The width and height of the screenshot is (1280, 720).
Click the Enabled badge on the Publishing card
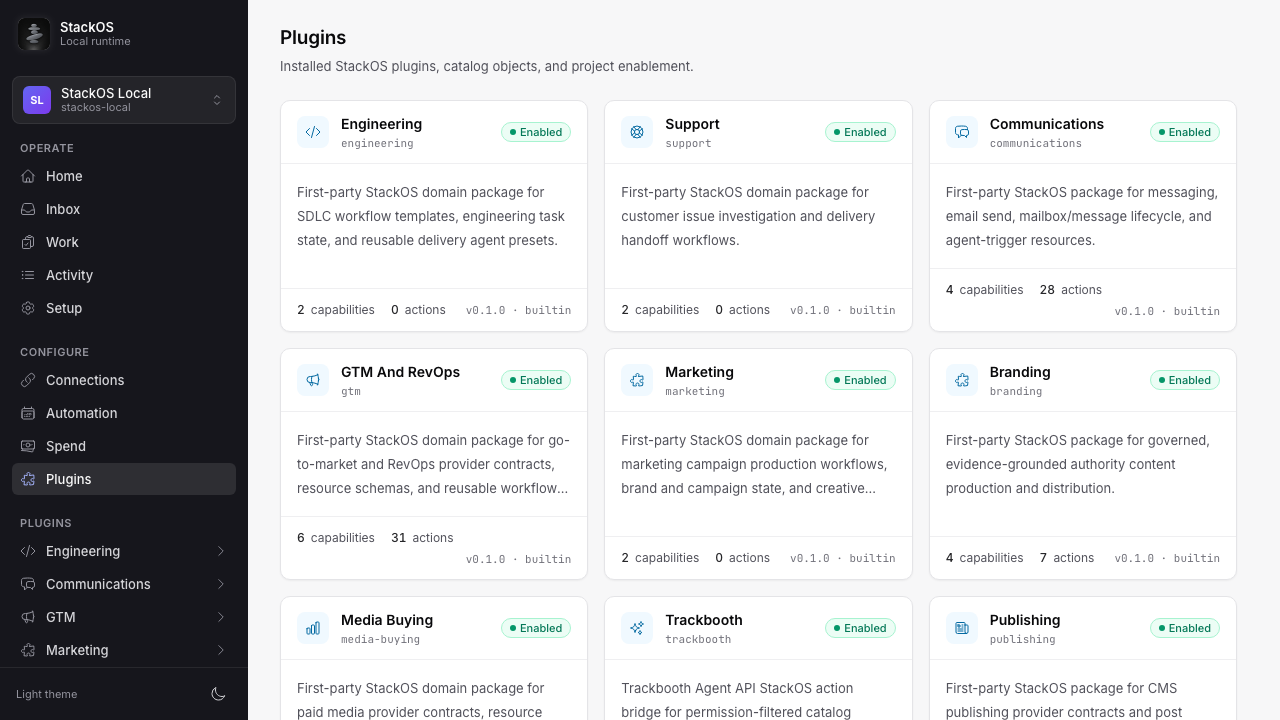[1185, 628]
